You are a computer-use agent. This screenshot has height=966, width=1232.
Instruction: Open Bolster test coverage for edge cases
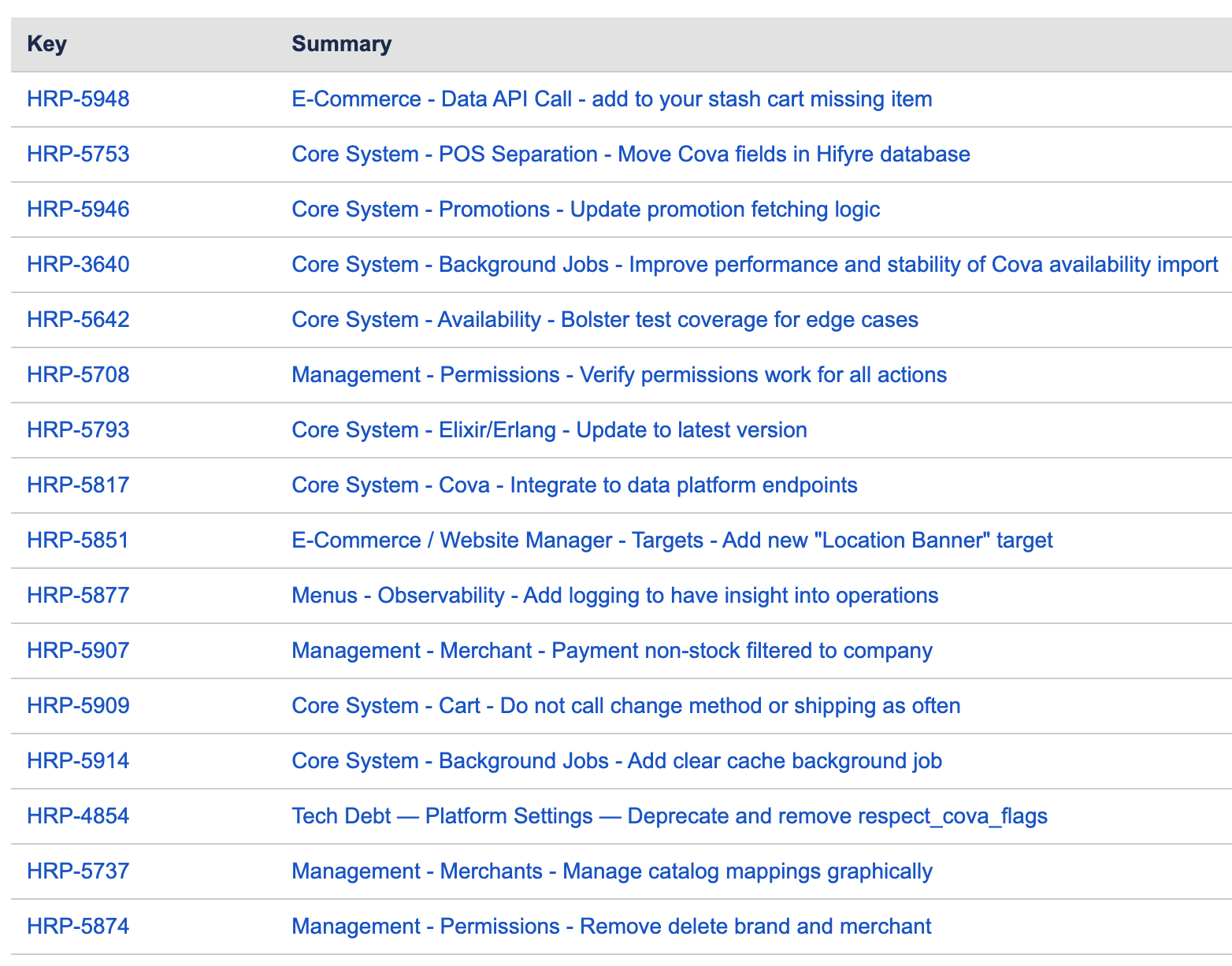click(604, 320)
